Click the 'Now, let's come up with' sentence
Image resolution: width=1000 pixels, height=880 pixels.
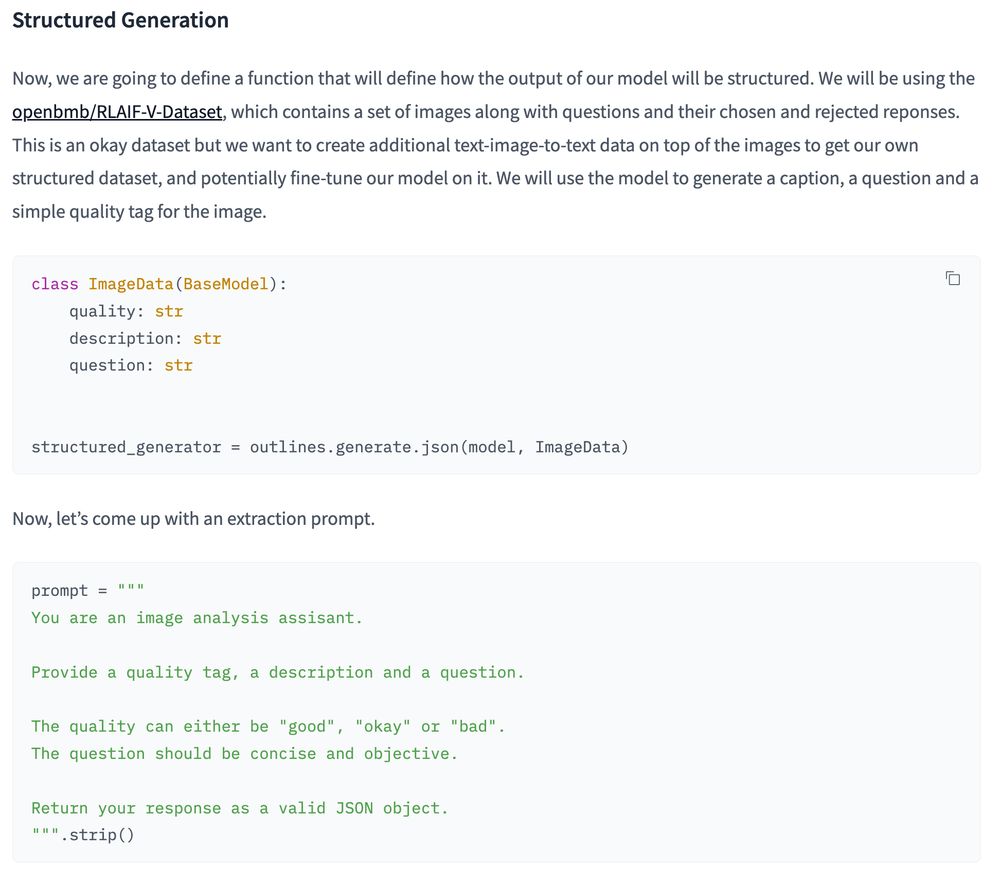(x=193, y=518)
